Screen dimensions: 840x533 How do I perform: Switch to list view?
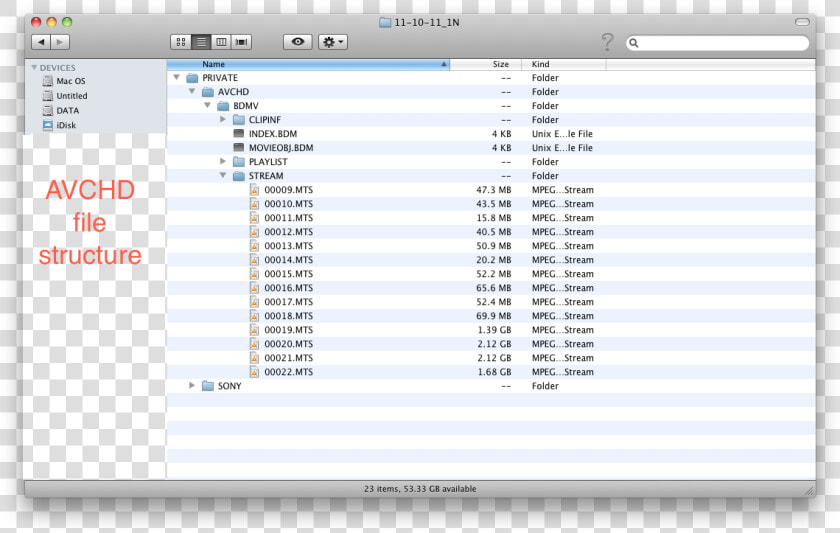click(201, 42)
